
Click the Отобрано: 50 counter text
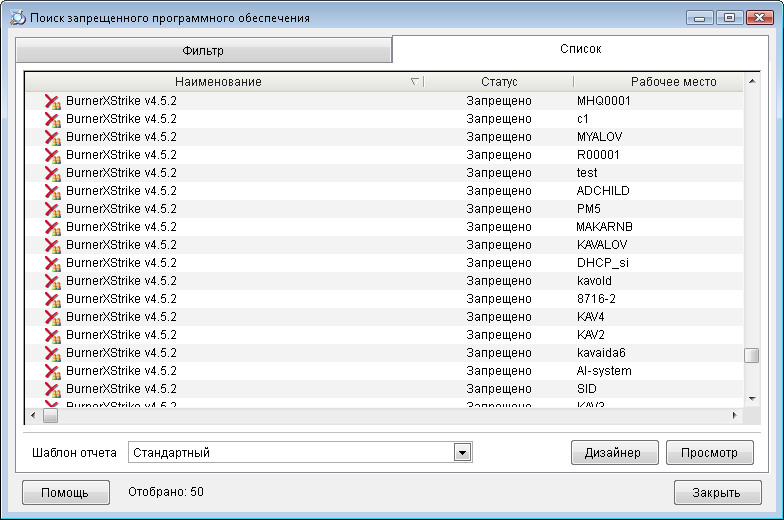pos(166,492)
